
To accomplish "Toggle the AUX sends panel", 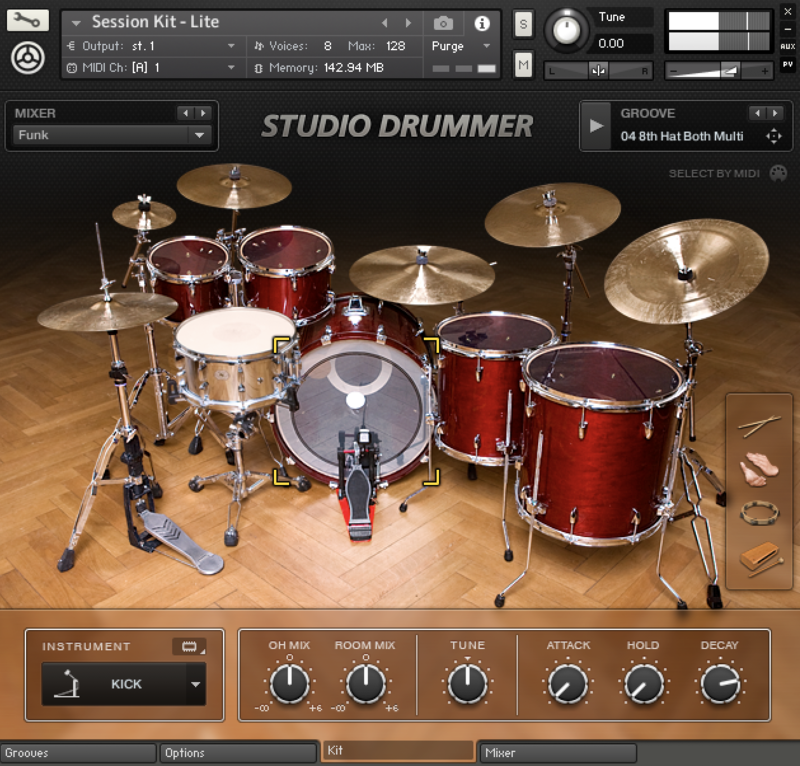I will tap(788, 46).
